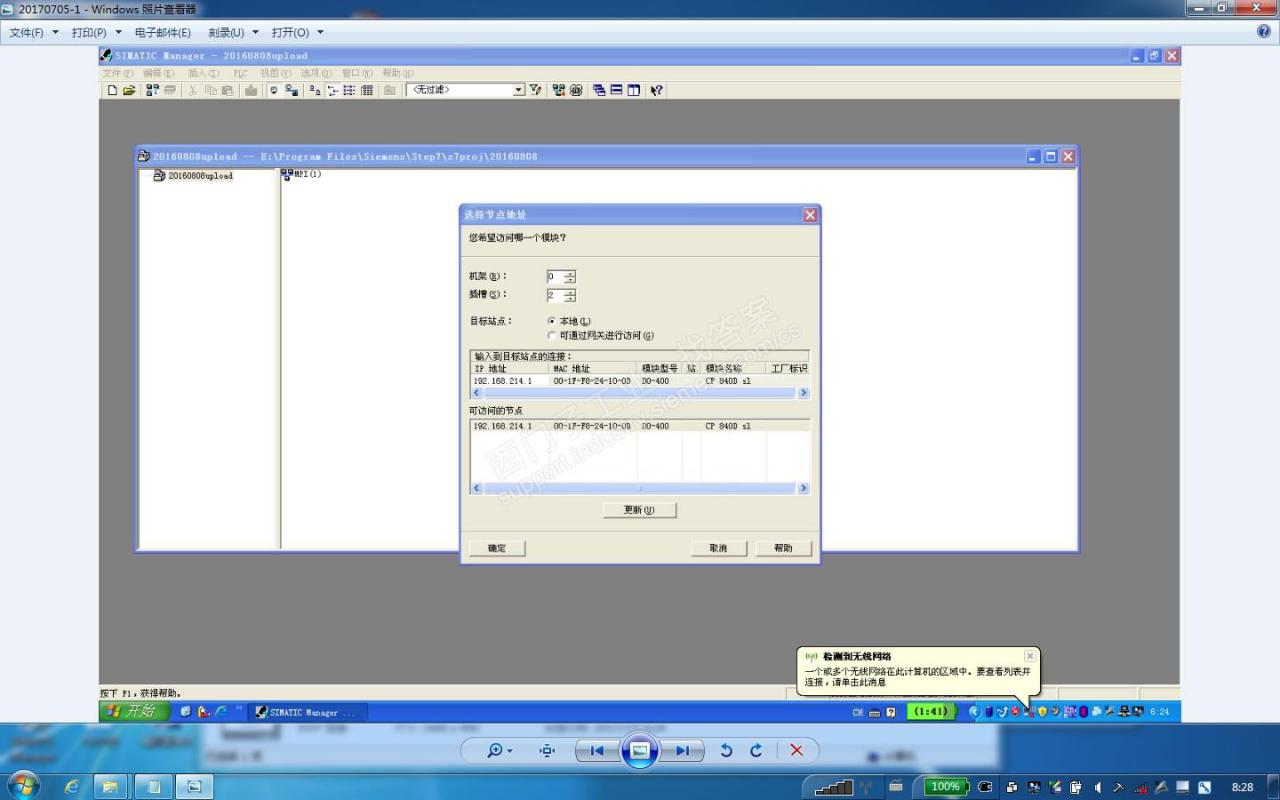Image resolution: width=1280 pixels, height=800 pixels.
Task: Open SIMATIC PLC menu
Action: [240, 73]
